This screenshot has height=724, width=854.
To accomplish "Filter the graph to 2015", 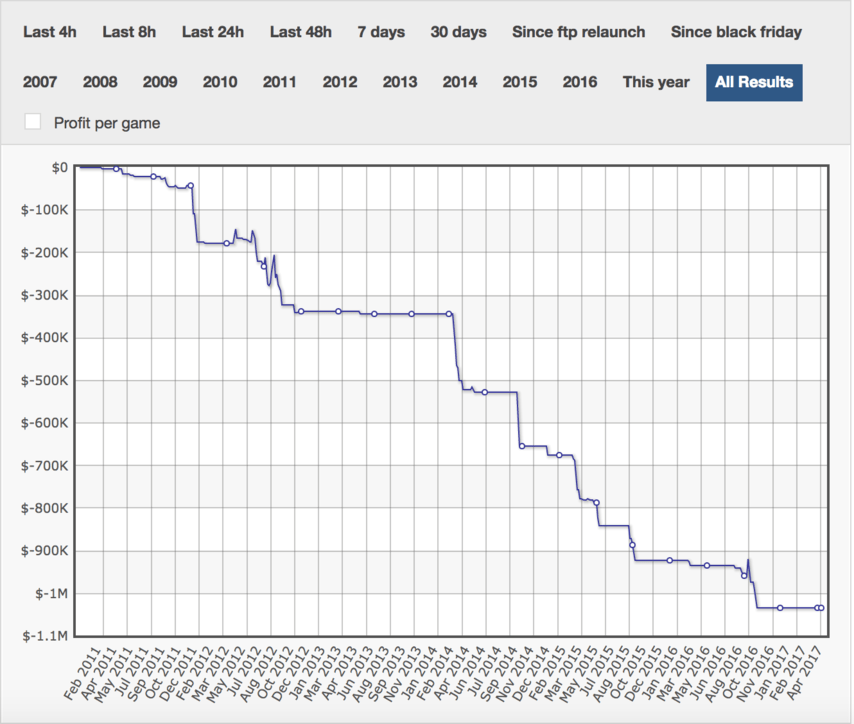I will [520, 82].
